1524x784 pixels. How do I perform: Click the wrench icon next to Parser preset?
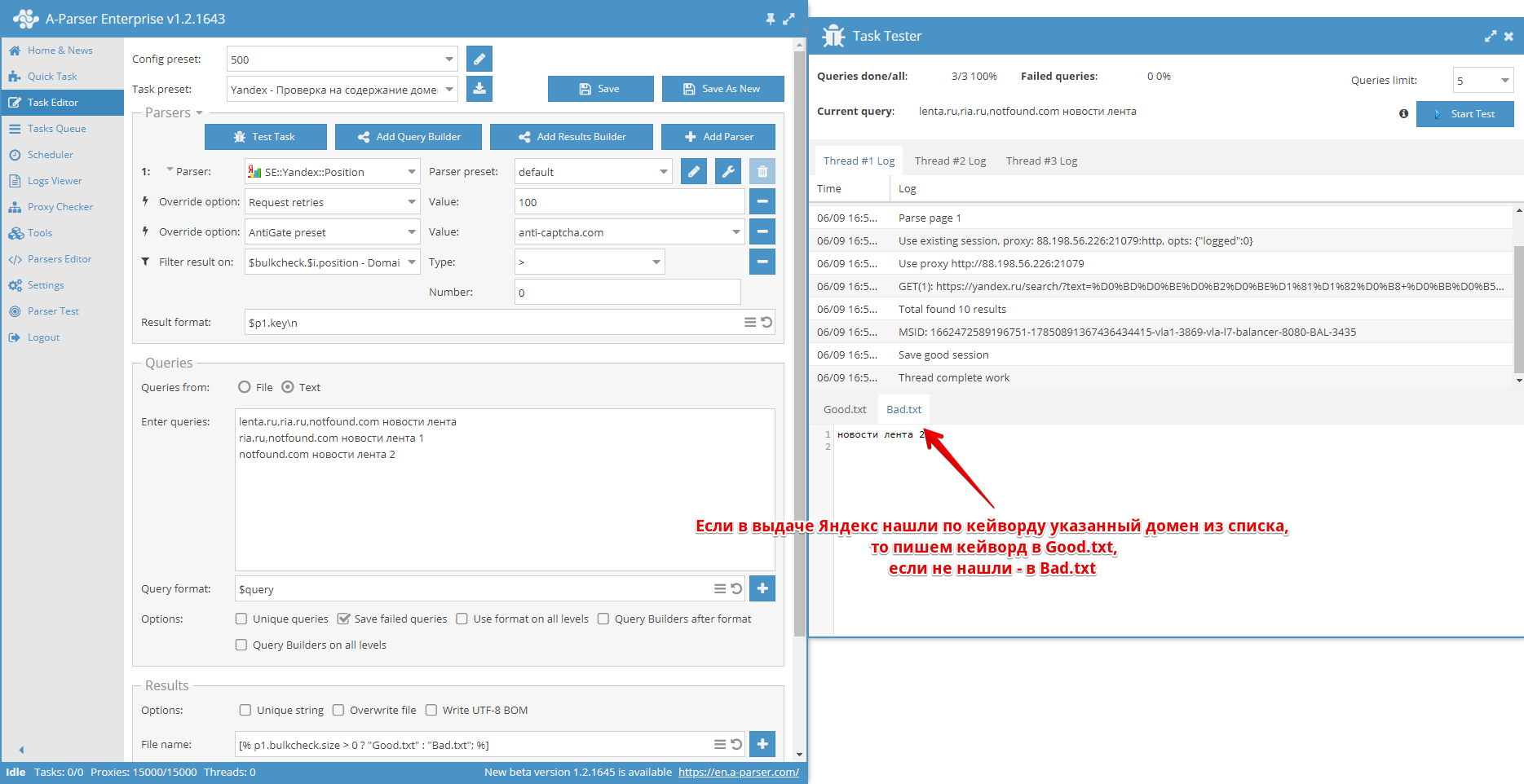point(728,171)
